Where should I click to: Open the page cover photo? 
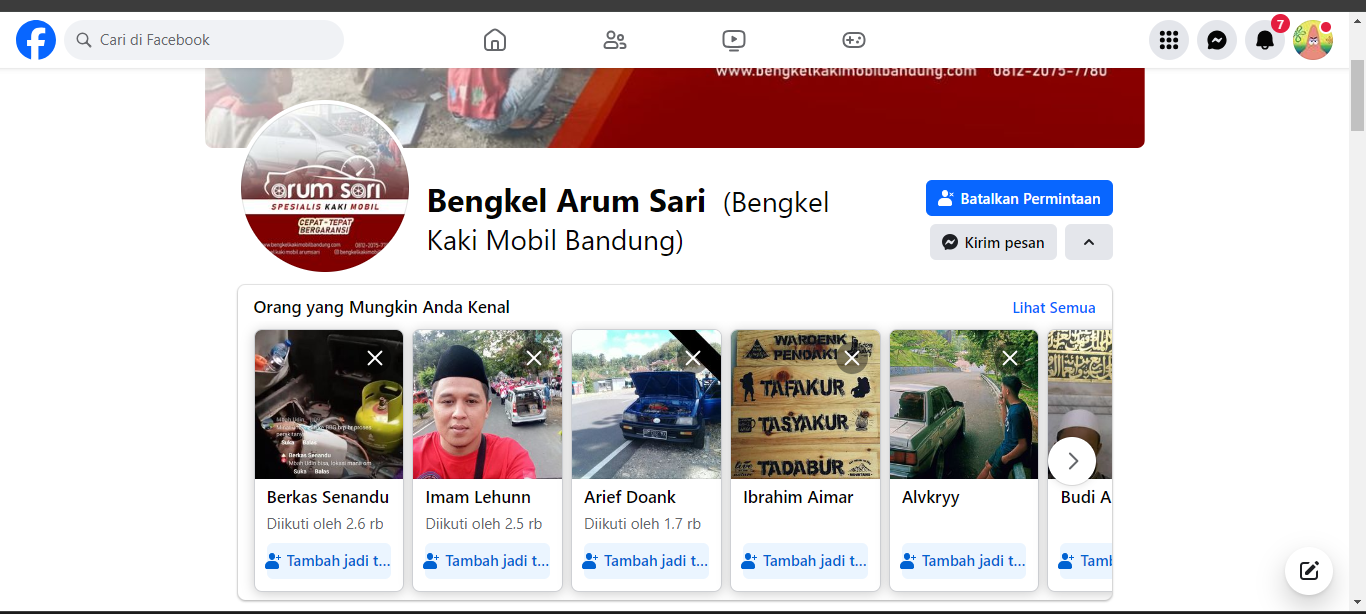pyautogui.click(x=675, y=108)
